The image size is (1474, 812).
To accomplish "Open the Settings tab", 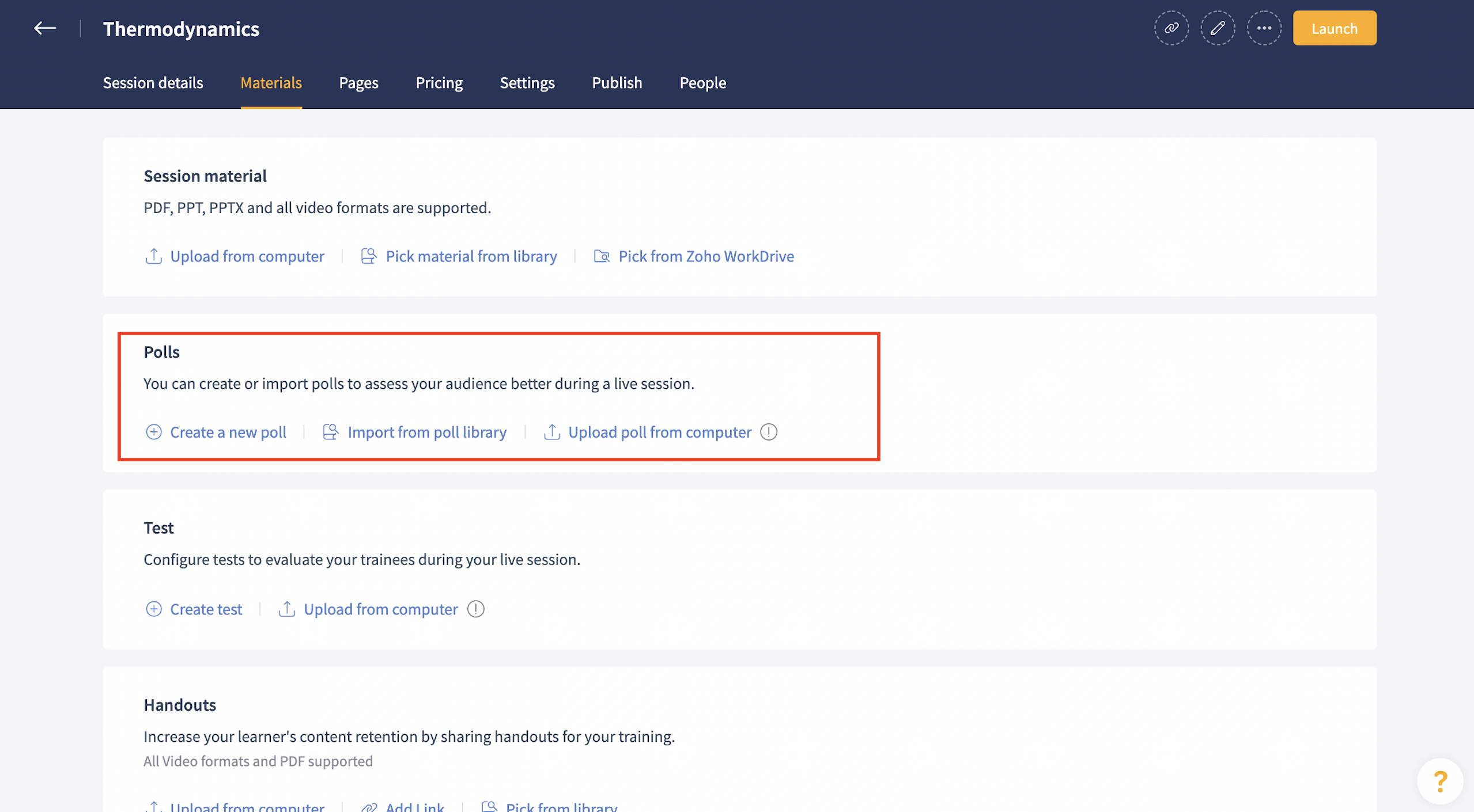I will pos(527,83).
